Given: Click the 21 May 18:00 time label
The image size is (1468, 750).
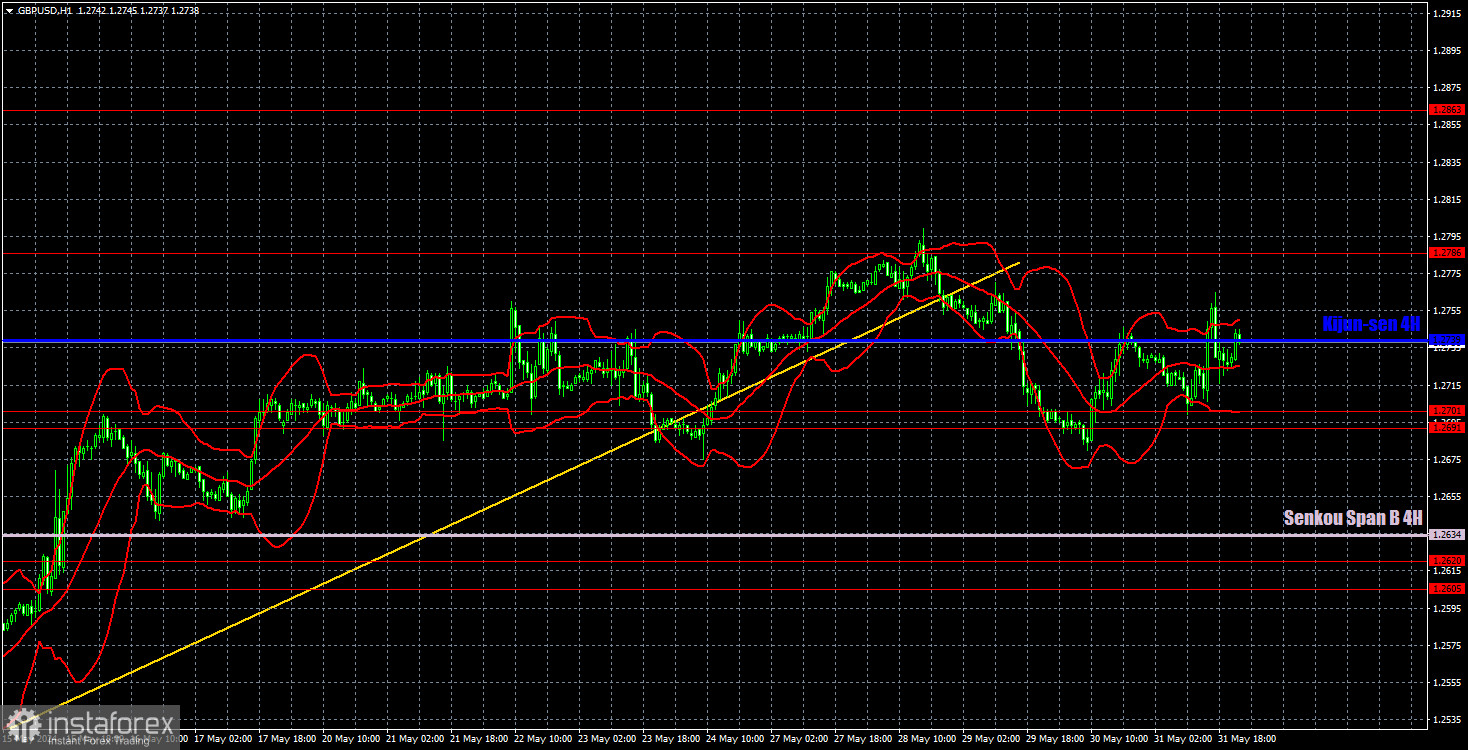Looking at the screenshot, I should point(479,741).
